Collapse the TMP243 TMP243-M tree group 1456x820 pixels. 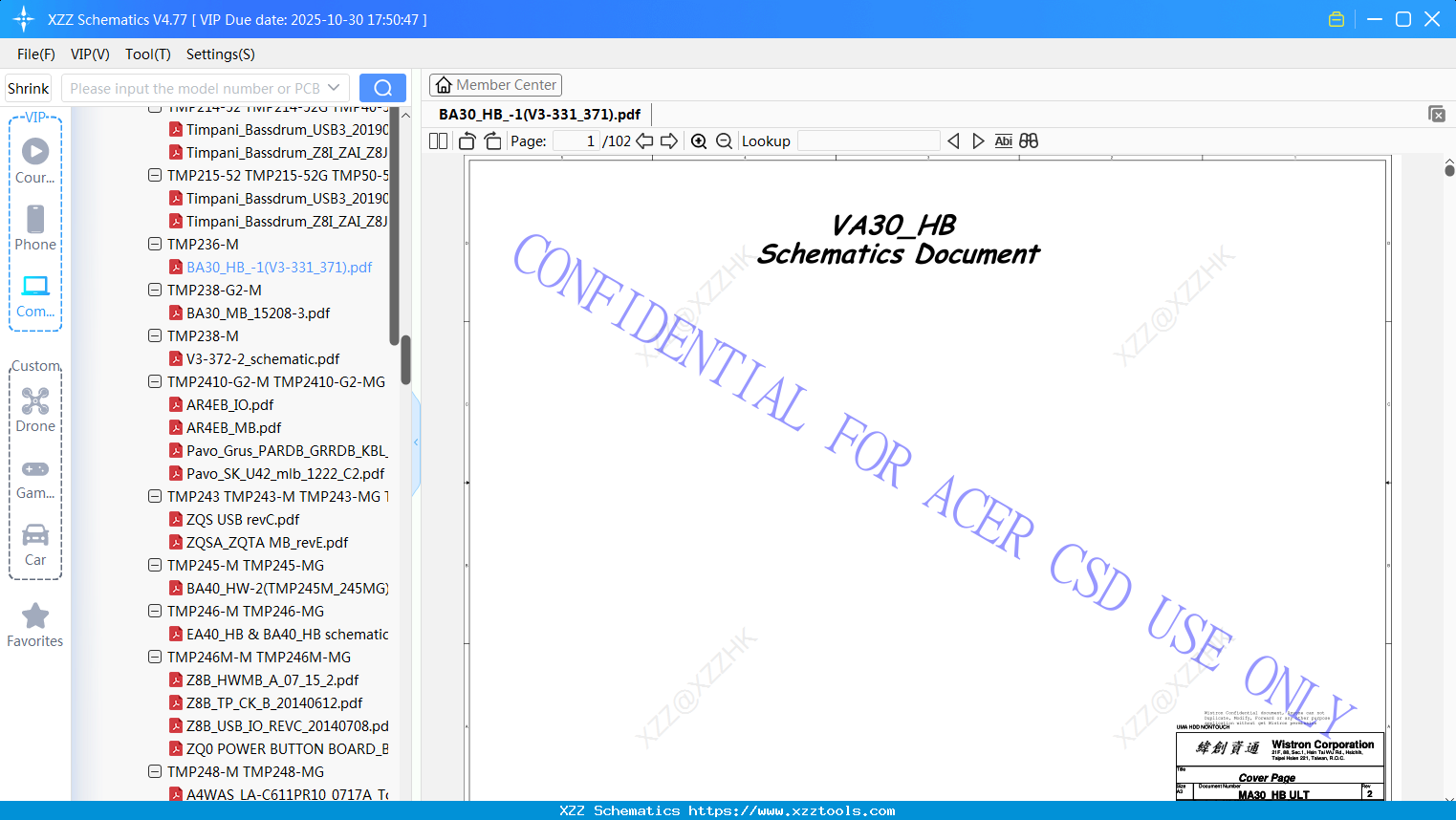155,496
